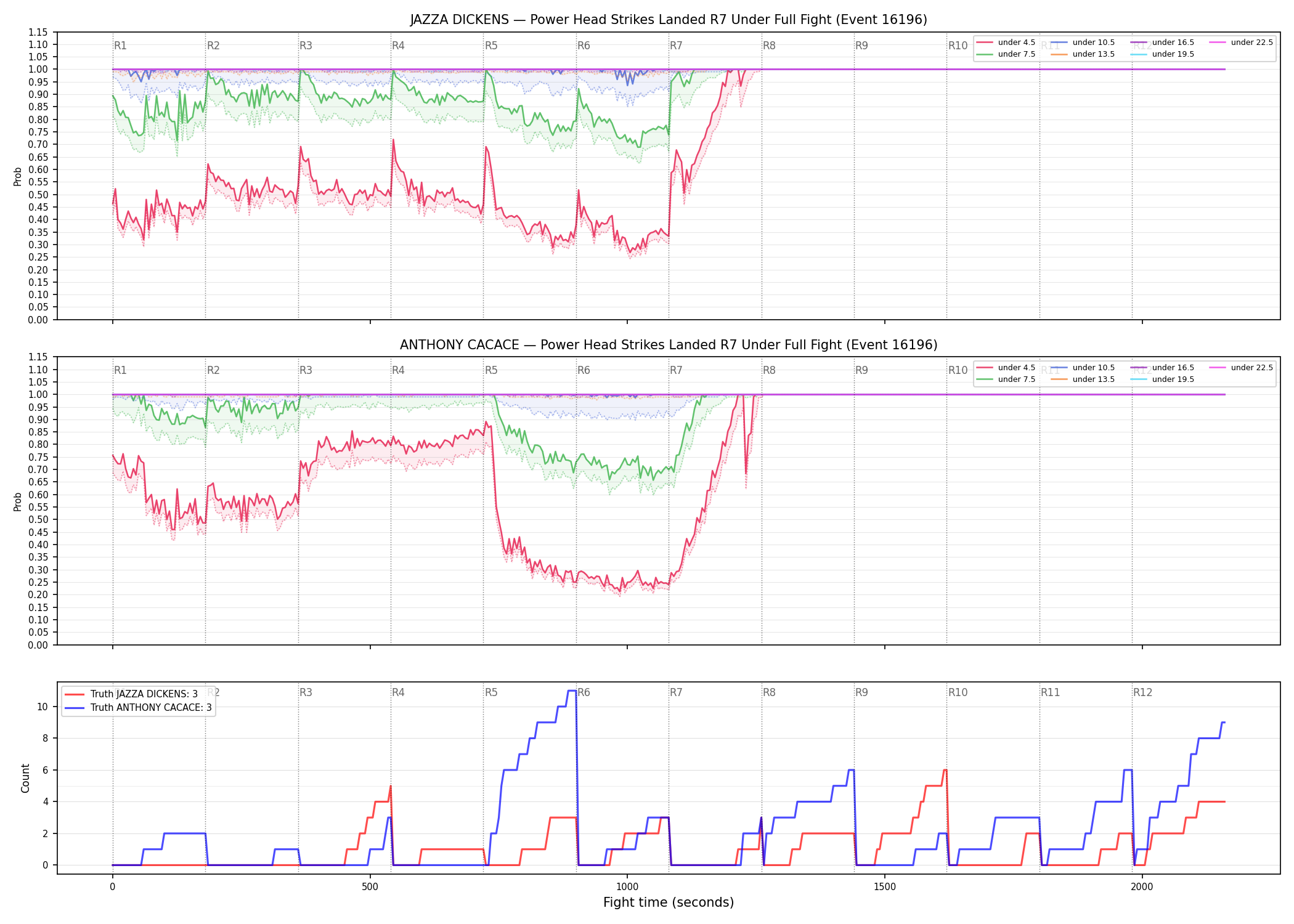Click the R3 round marker in top chart
1294x924 pixels.
tap(306, 46)
